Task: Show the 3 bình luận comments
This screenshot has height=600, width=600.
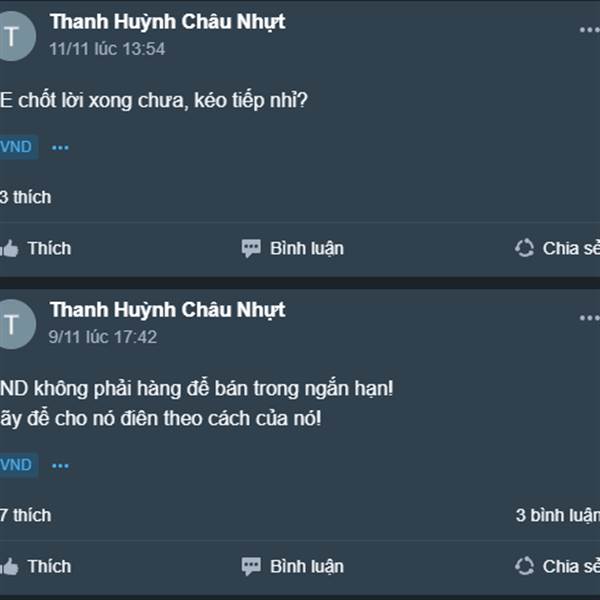Action: [x=558, y=515]
